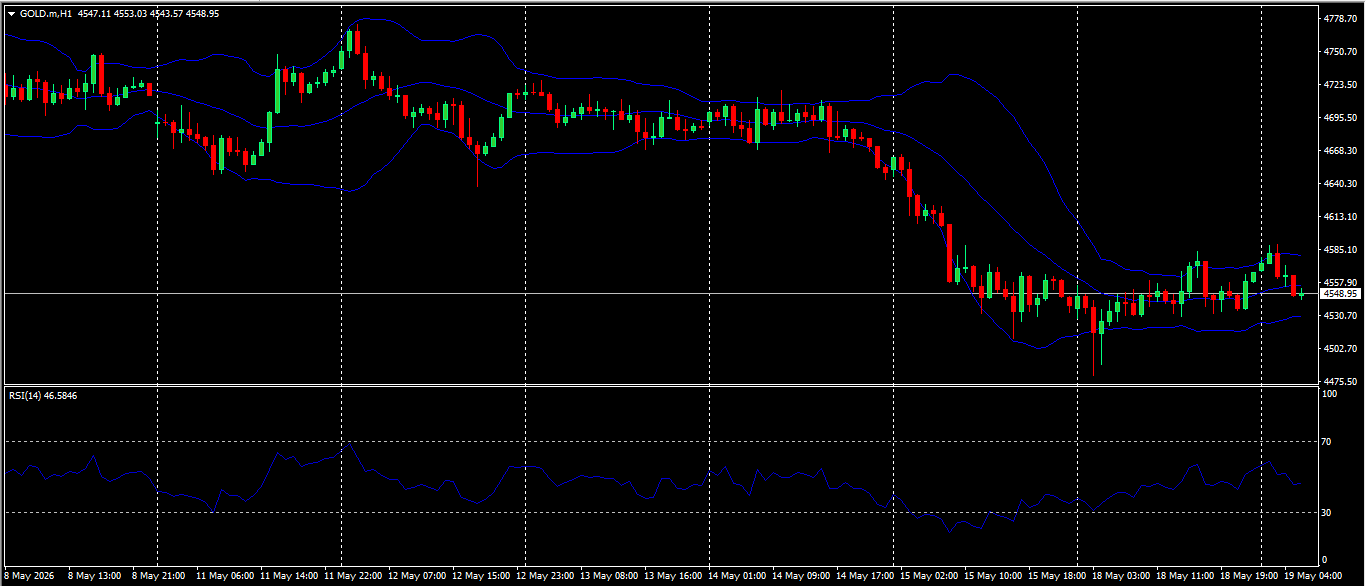The height and width of the screenshot is (586, 1366).
Task: Click the 18 May 03:00 time label
Action: 1121,576
